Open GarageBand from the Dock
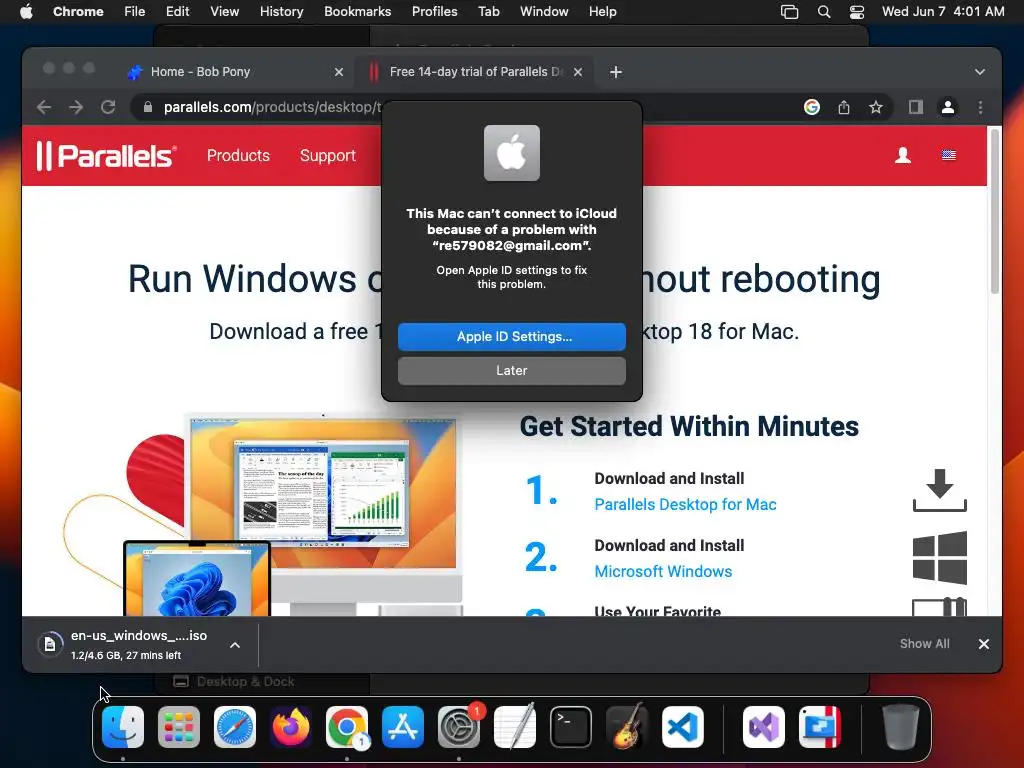Image resolution: width=1024 pixels, height=768 pixels. [x=627, y=727]
